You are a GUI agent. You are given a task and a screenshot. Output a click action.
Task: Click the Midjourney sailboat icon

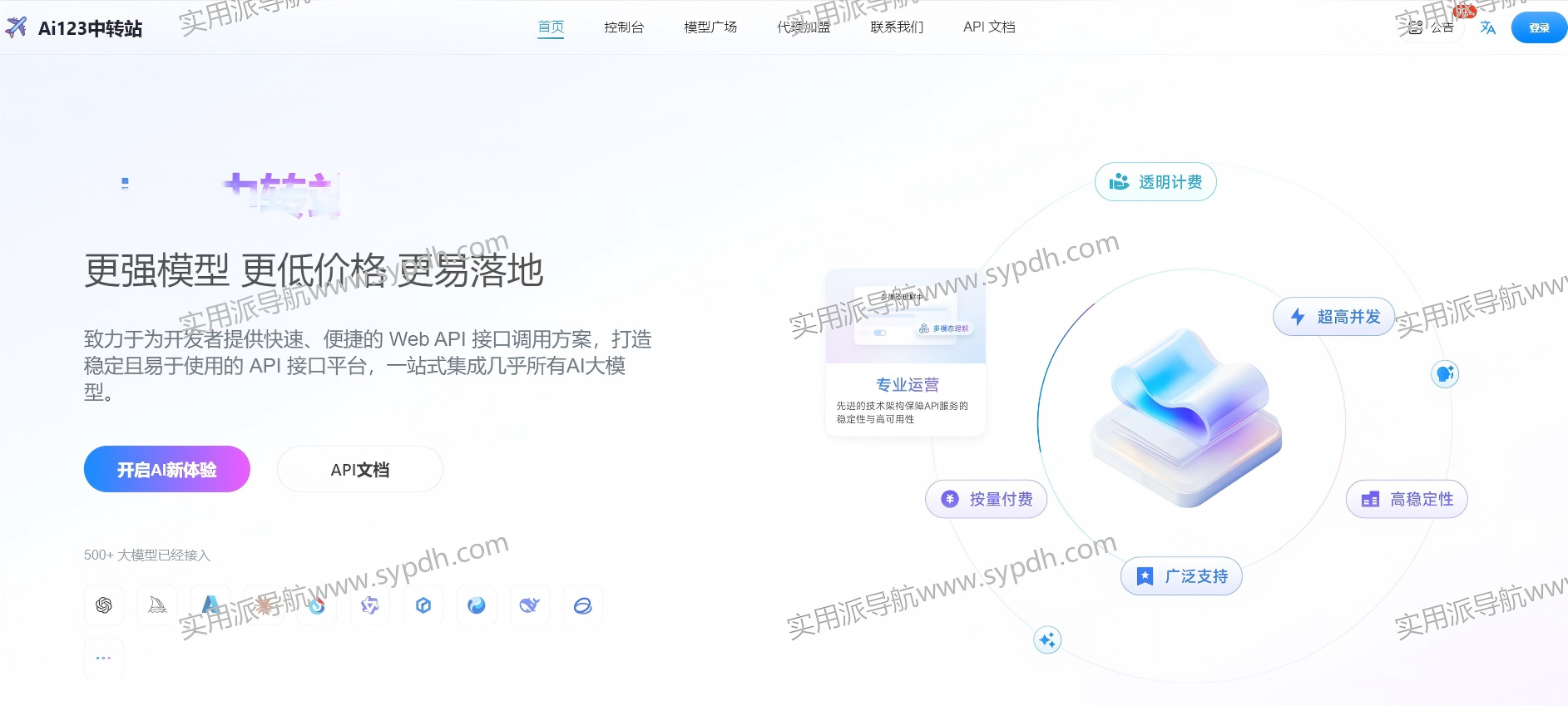pos(157,605)
